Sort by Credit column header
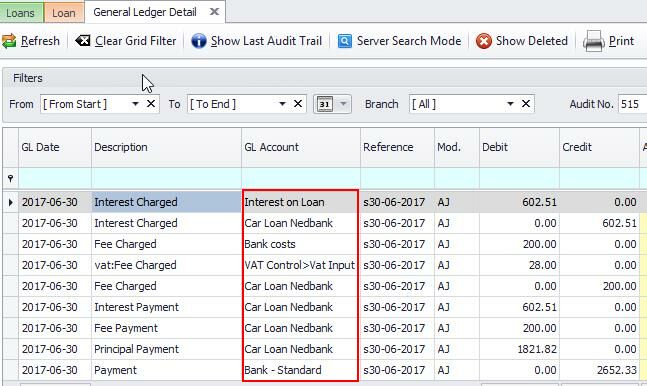Viewport: 647px width, 386px height. [599, 147]
